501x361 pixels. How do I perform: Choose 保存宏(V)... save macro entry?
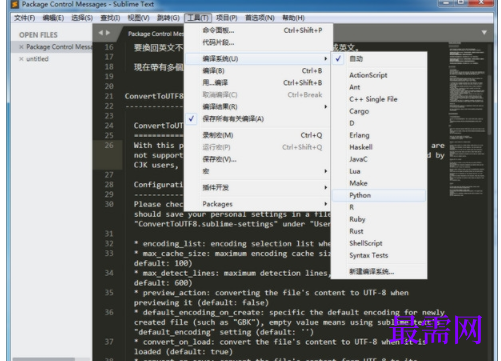(x=258, y=159)
